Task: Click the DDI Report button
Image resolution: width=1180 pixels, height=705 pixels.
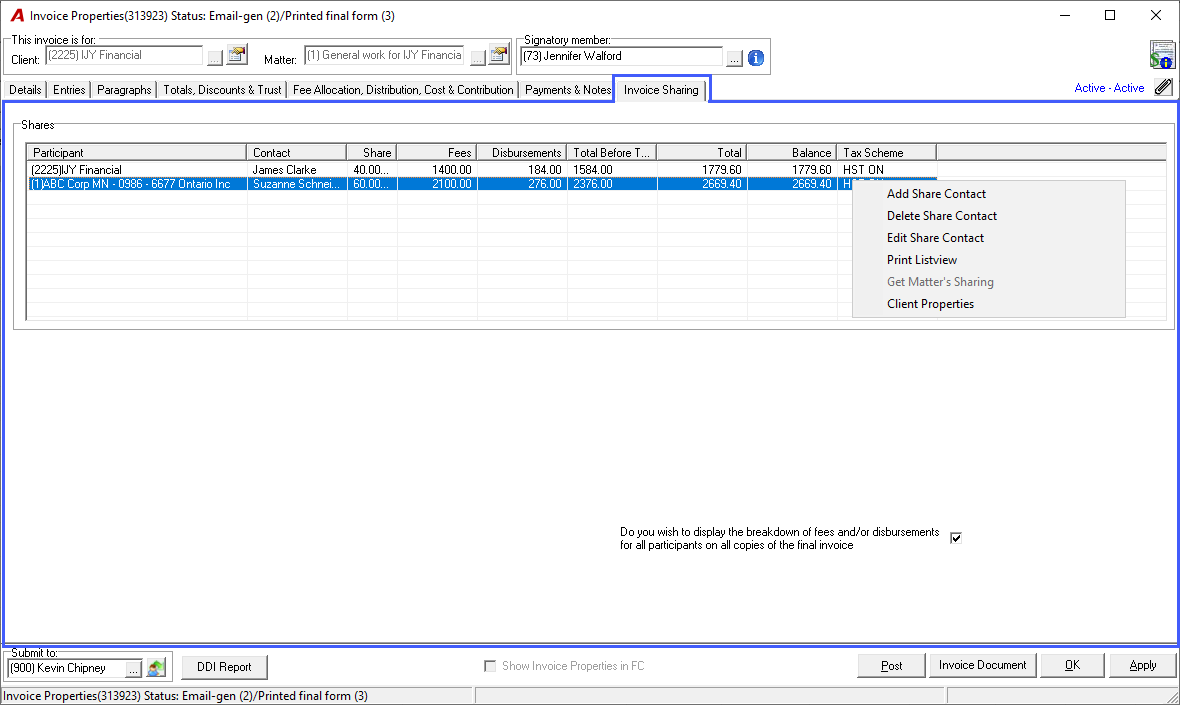Action: coord(224,667)
